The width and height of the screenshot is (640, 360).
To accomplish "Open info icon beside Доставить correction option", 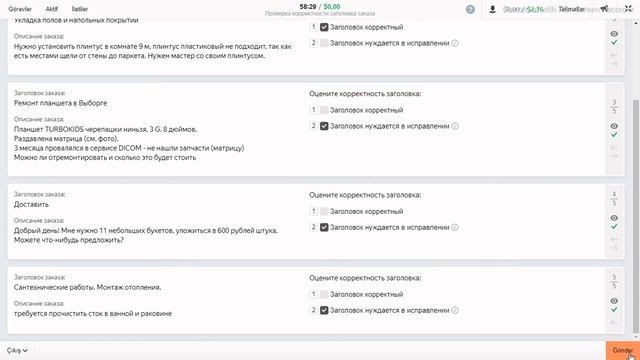I will click(x=455, y=227).
